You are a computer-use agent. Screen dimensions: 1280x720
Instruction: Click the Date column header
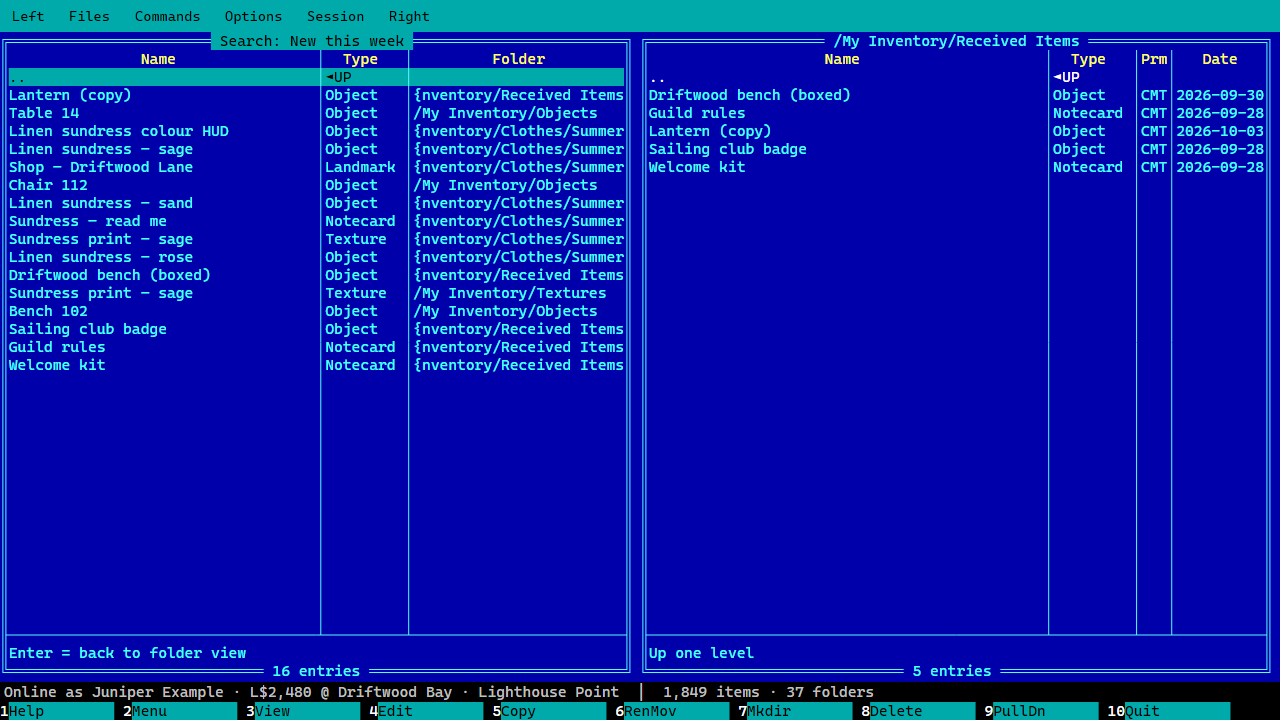click(x=1220, y=59)
